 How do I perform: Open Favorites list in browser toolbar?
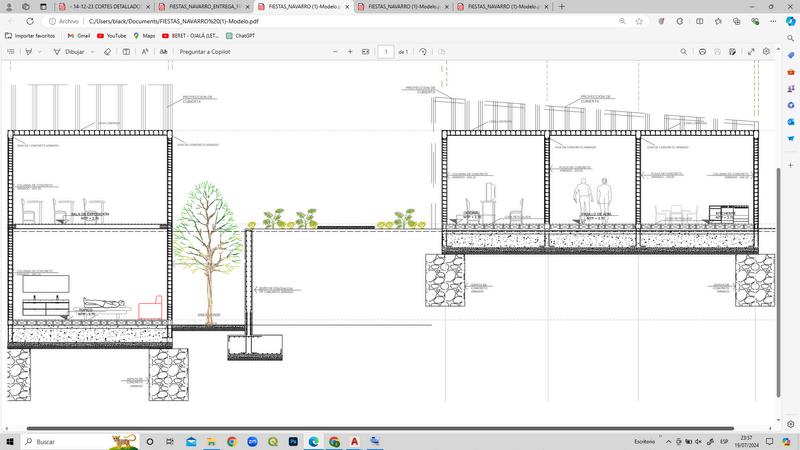click(718, 21)
